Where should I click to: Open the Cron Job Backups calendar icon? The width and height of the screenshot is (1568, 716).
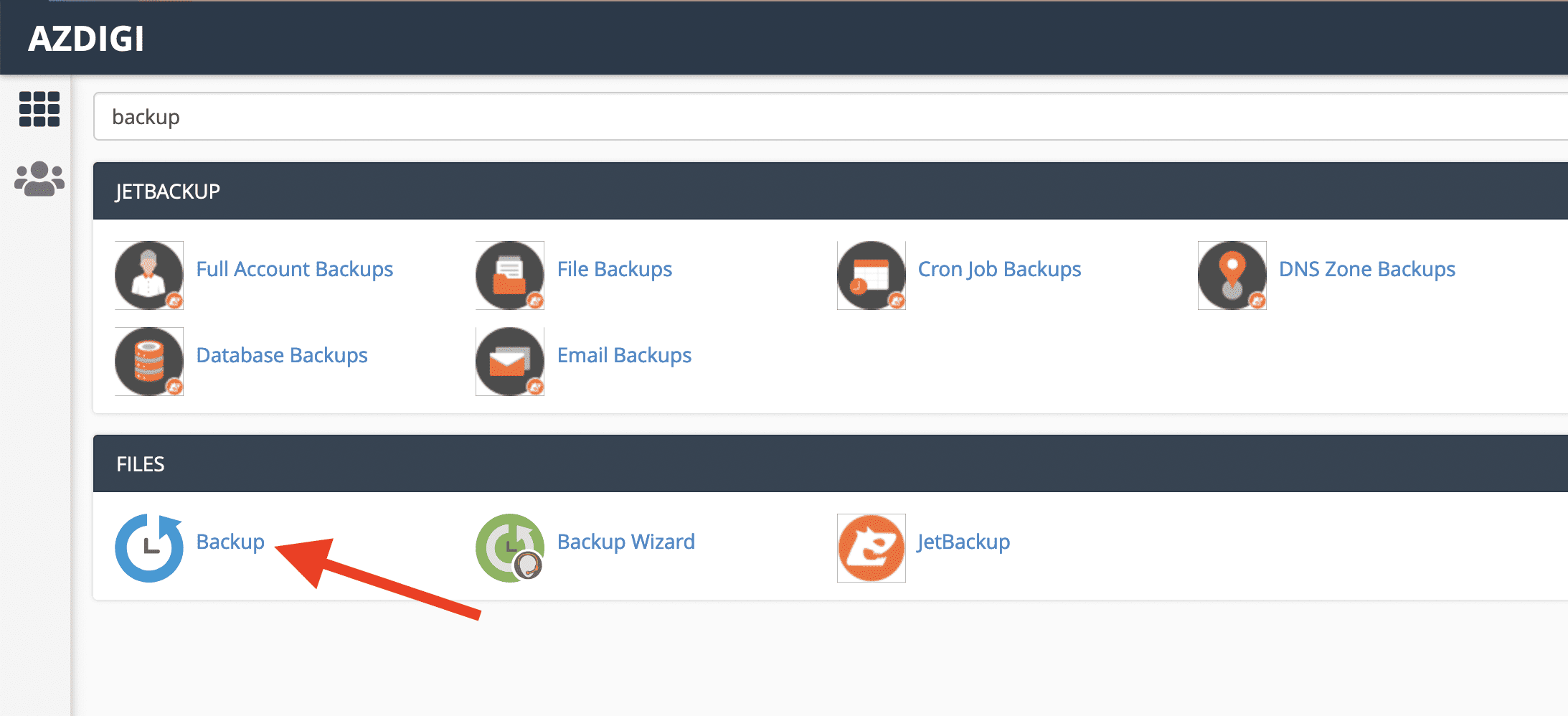point(871,275)
